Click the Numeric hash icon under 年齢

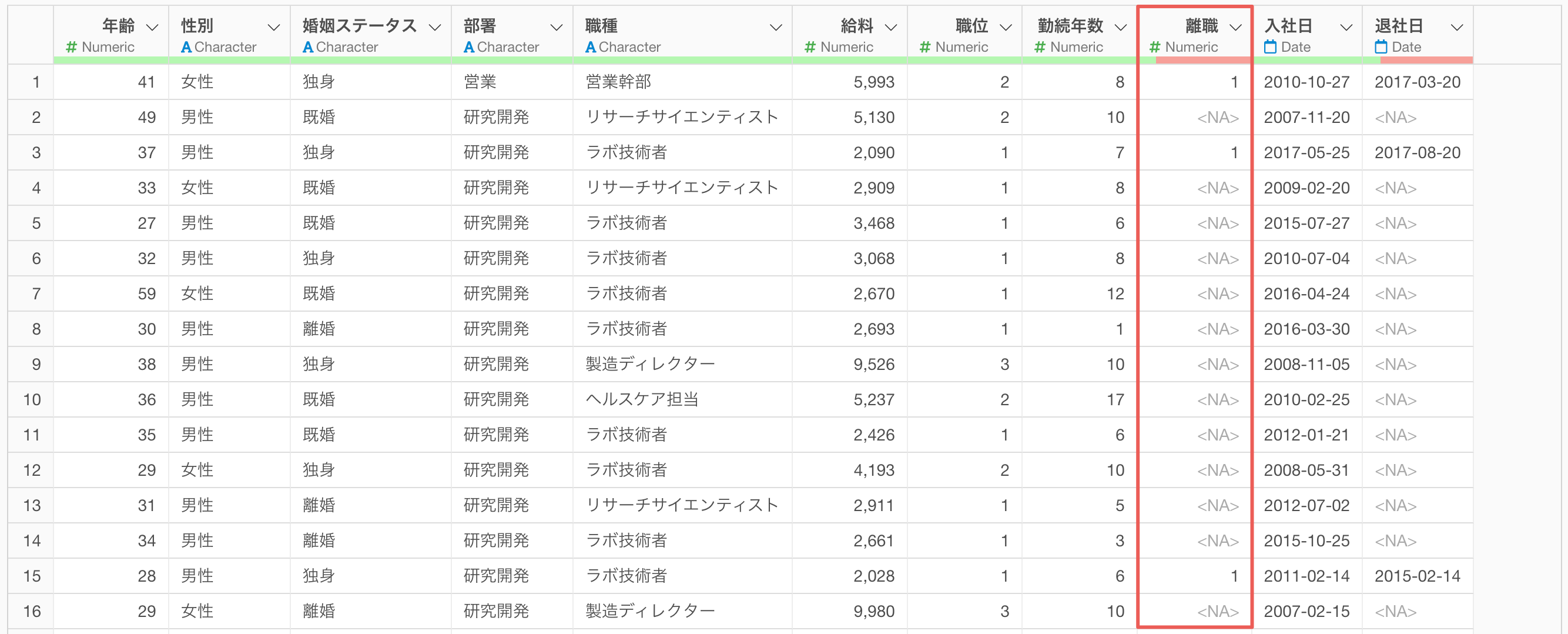[71, 47]
